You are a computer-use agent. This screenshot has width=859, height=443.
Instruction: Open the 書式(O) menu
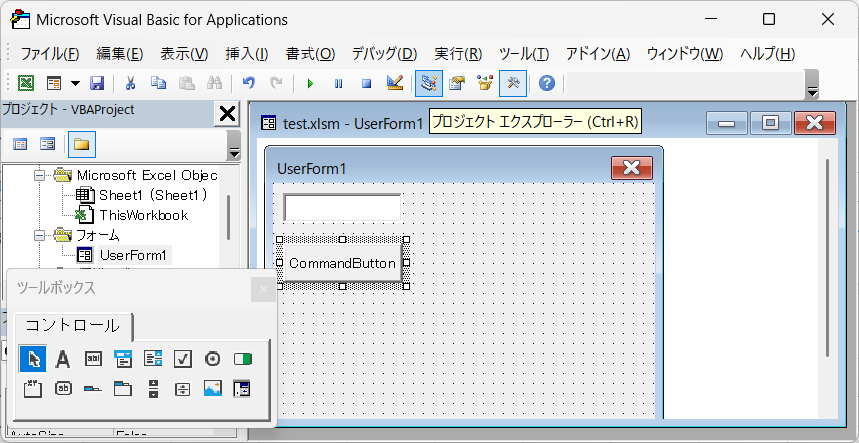coord(310,54)
